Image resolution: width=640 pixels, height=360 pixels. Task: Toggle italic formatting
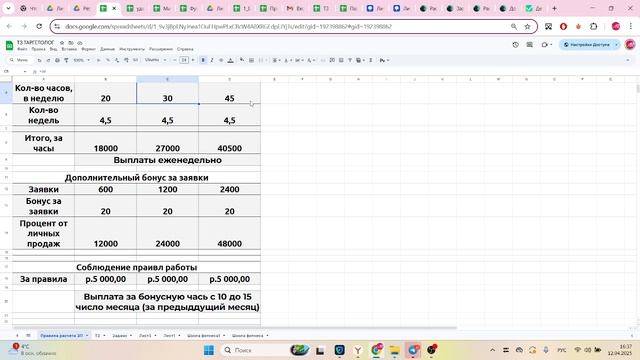click(212, 60)
